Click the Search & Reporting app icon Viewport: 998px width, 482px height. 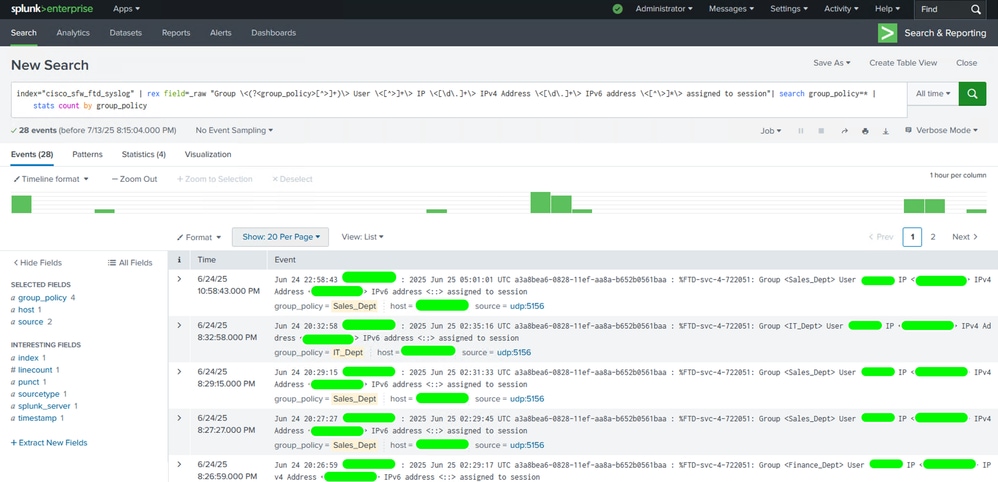point(887,33)
